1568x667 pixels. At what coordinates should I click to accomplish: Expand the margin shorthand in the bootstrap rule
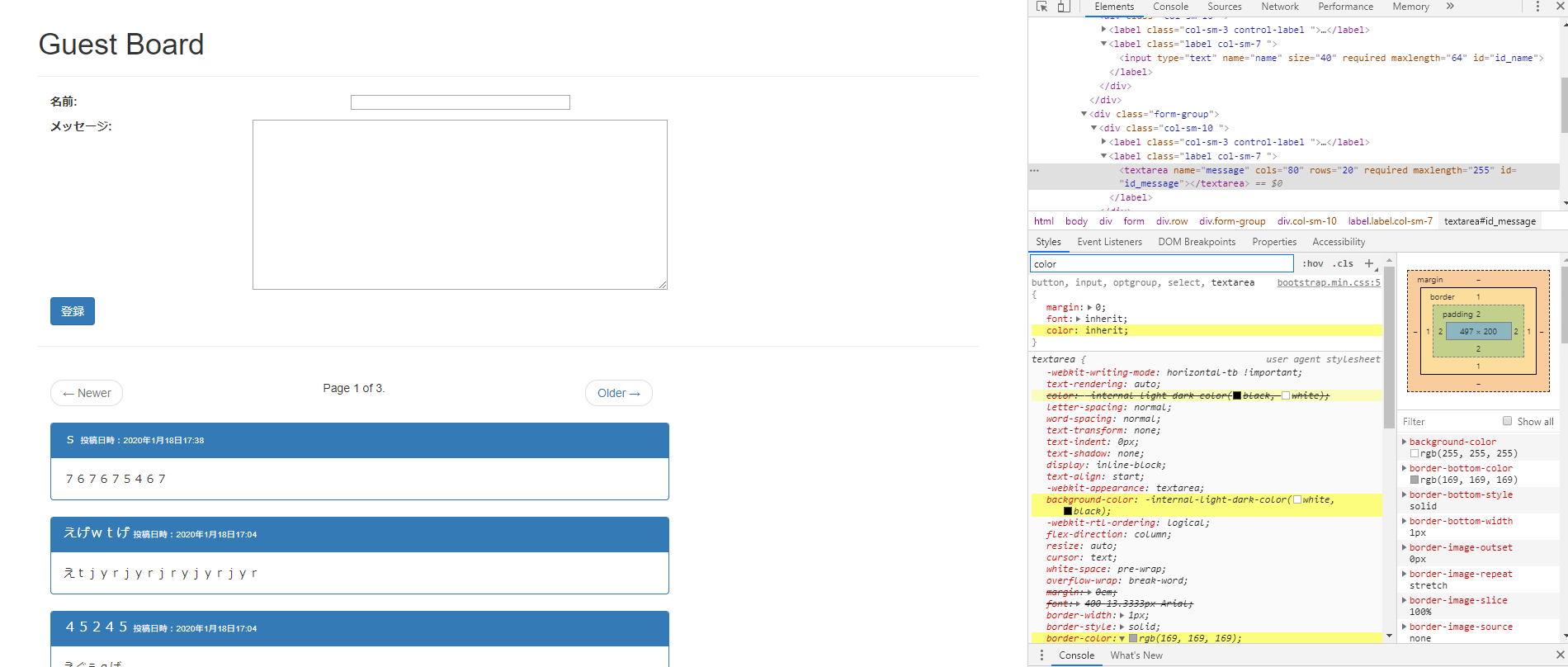pos(1089,307)
